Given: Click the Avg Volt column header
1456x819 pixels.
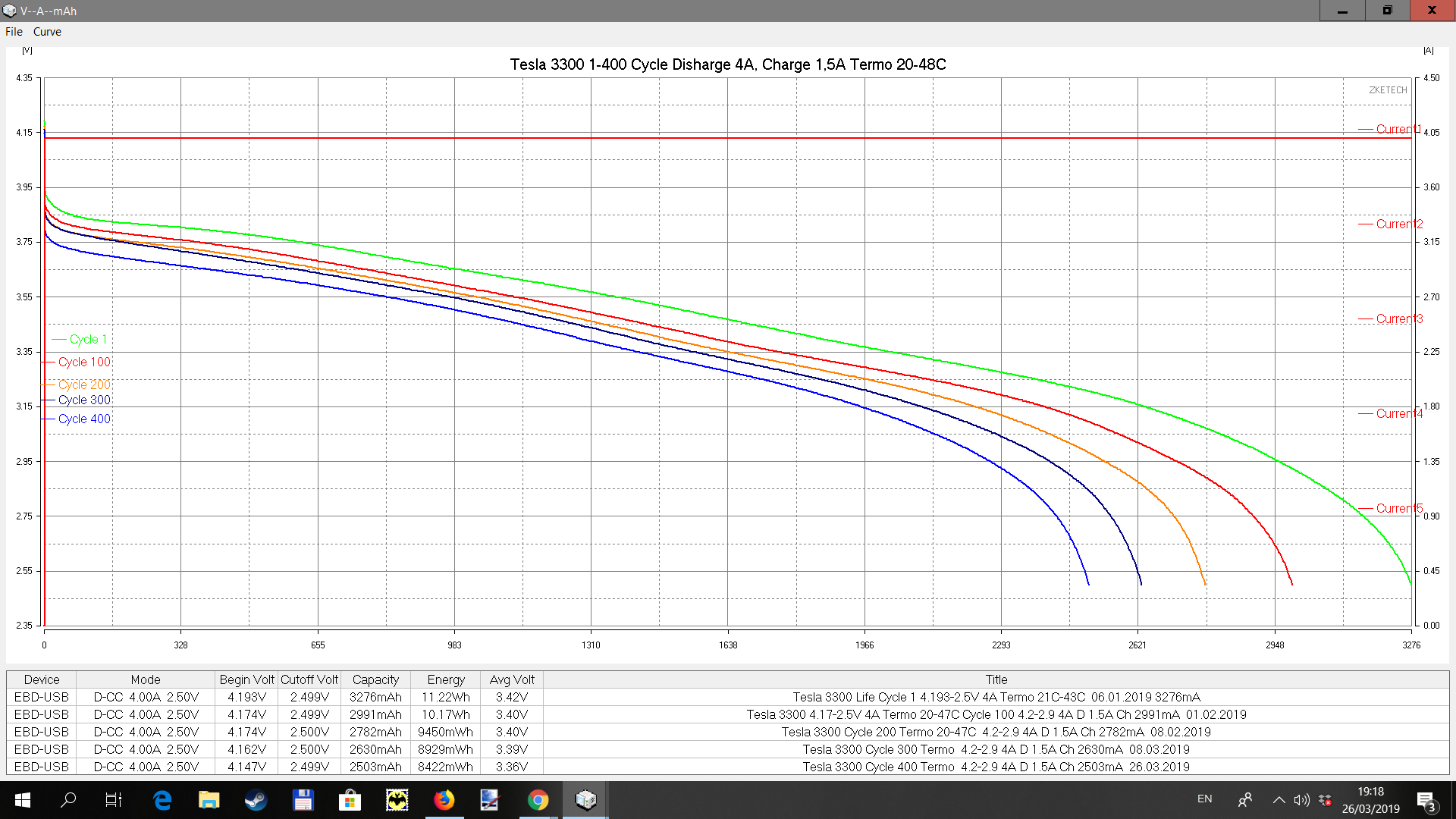Looking at the screenshot, I should pos(512,679).
